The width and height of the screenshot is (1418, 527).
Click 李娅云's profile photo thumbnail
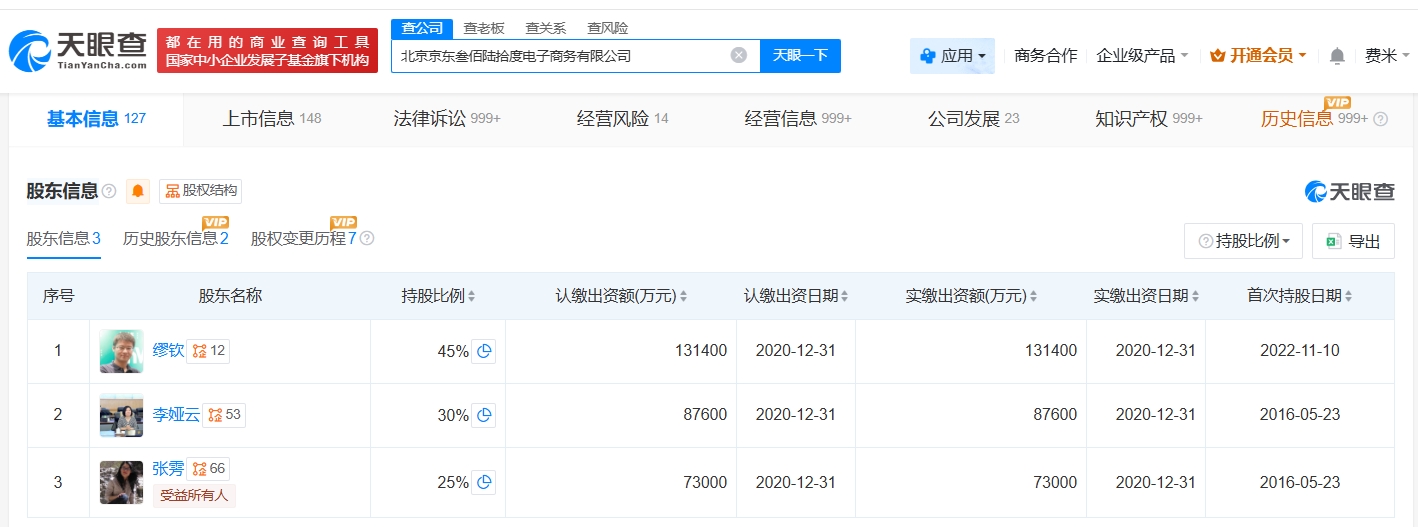coord(121,415)
